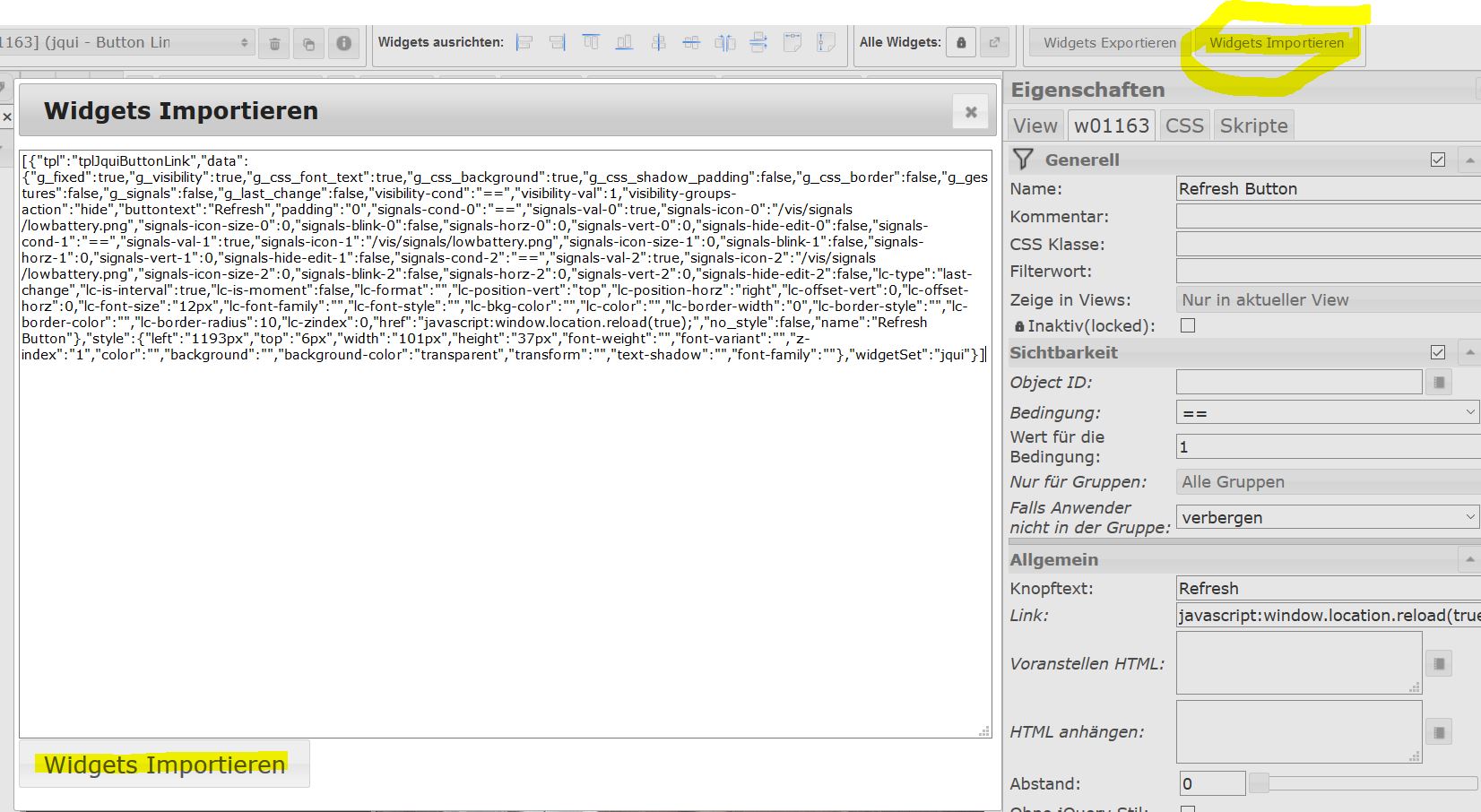
Task: Center widgets vertically
Action: click(x=691, y=42)
